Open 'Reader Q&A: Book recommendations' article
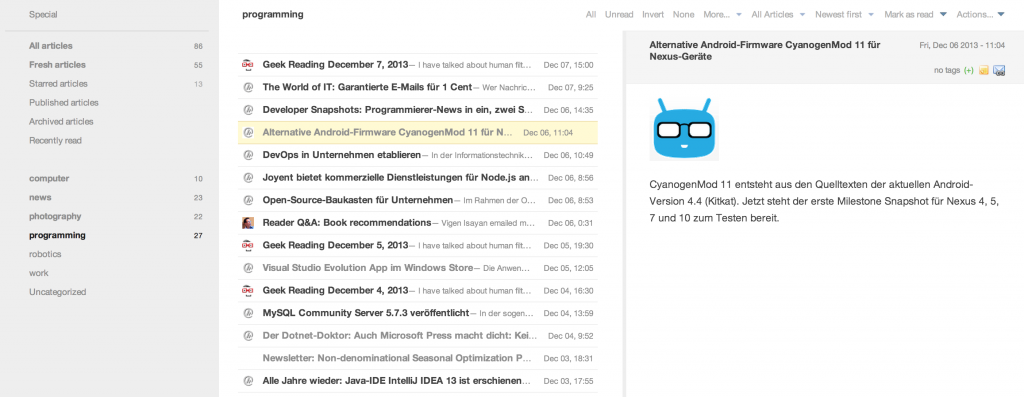1024x397 pixels. tap(347, 223)
